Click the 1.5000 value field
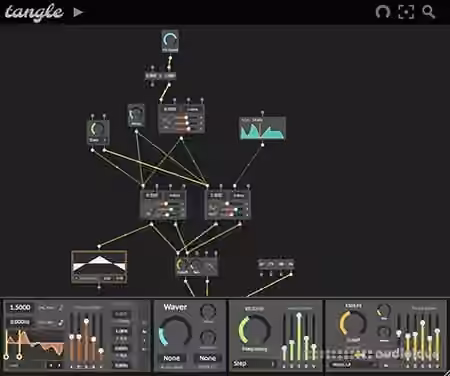Image resolution: width=450 pixels, height=376 pixels. [20, 308]
